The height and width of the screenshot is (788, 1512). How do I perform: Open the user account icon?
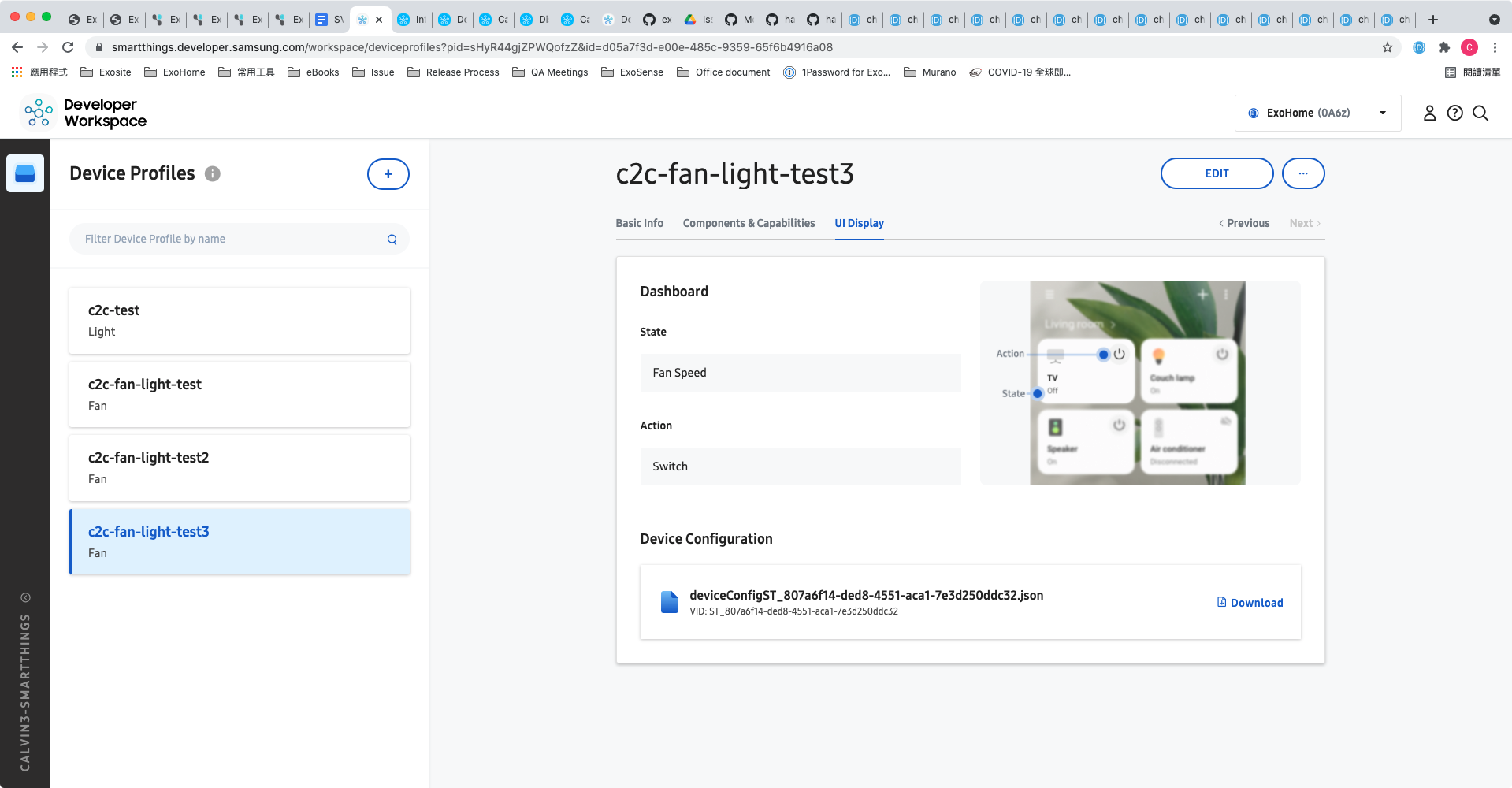(1429, 113)
